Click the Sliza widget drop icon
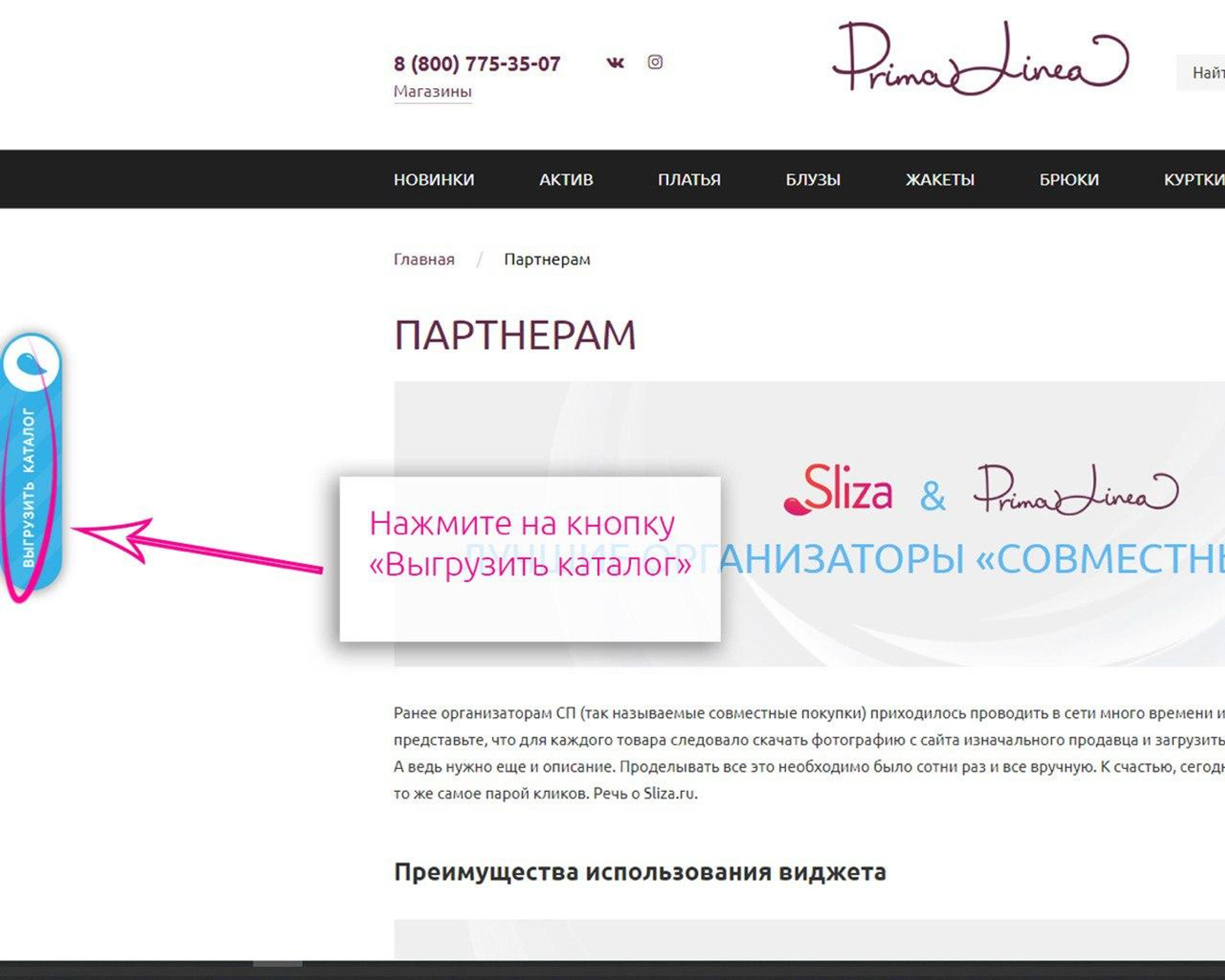 pyautogui.click(x=31, y=364)
